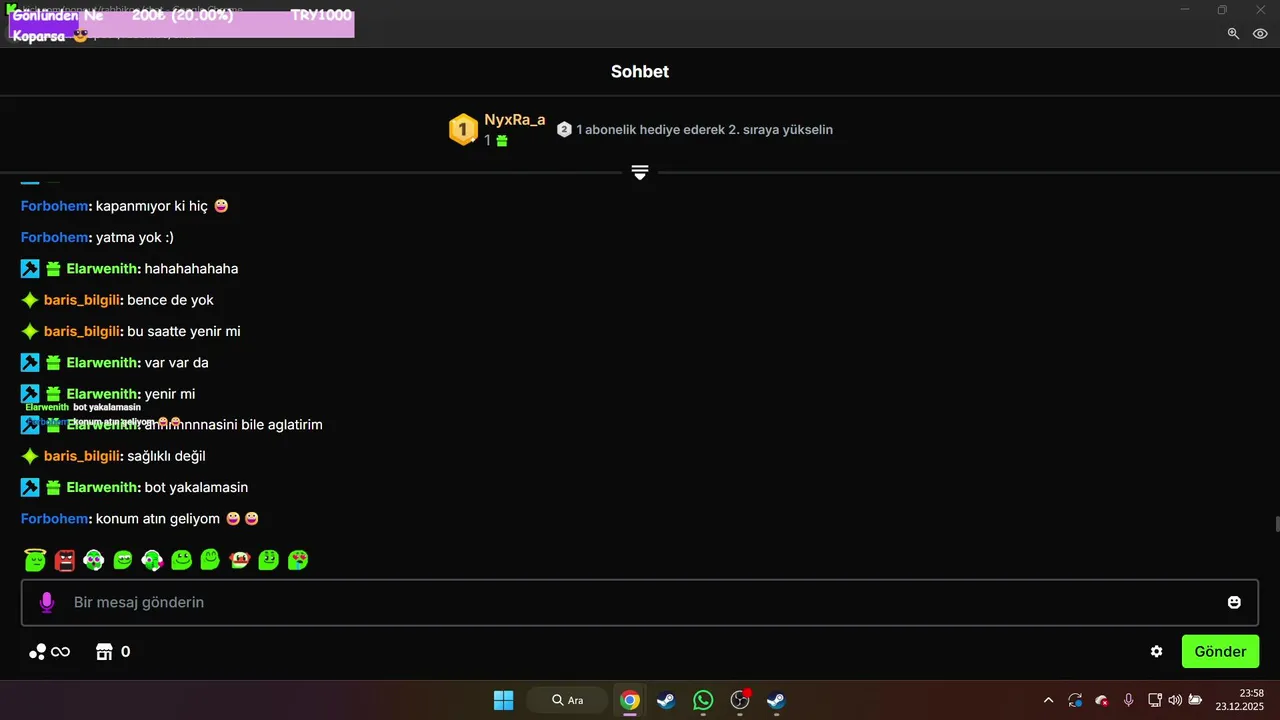Click Forbohem on kapanmıyor ki hiç message
Screen dimensions: 1280x720
tap(55, 206)
